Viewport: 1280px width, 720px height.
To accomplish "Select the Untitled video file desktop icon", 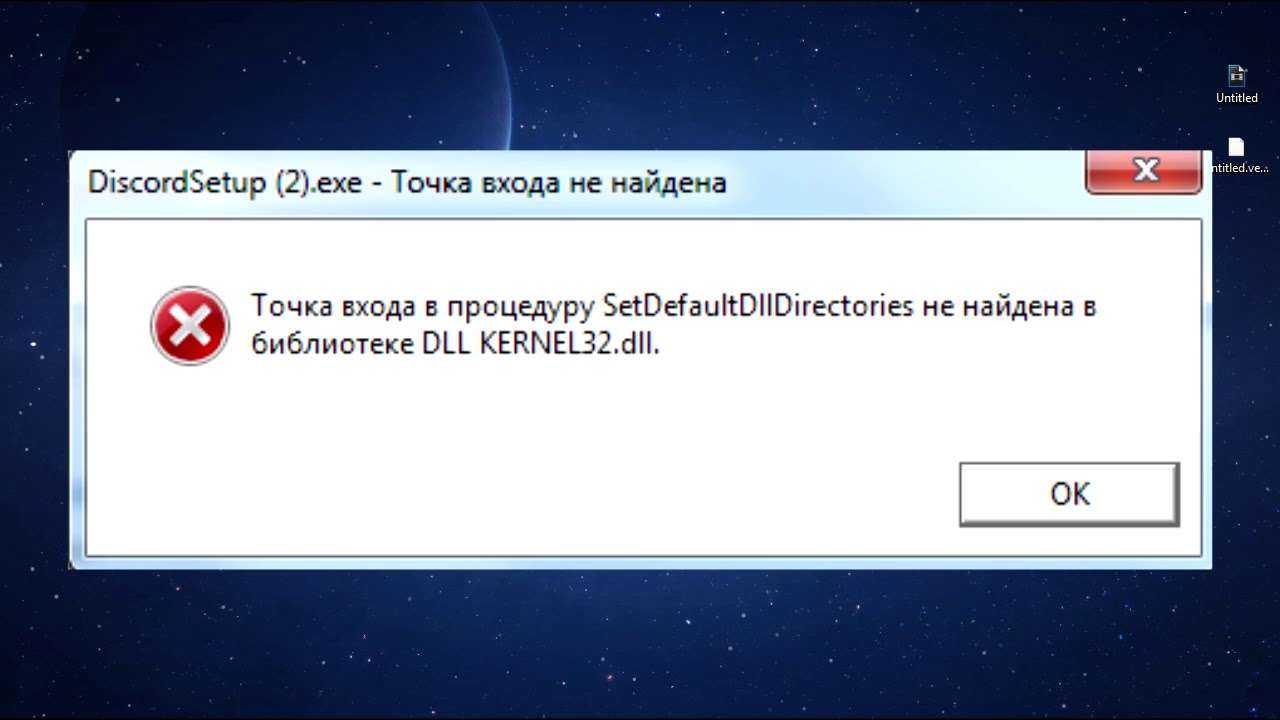I will [1237, 75].
